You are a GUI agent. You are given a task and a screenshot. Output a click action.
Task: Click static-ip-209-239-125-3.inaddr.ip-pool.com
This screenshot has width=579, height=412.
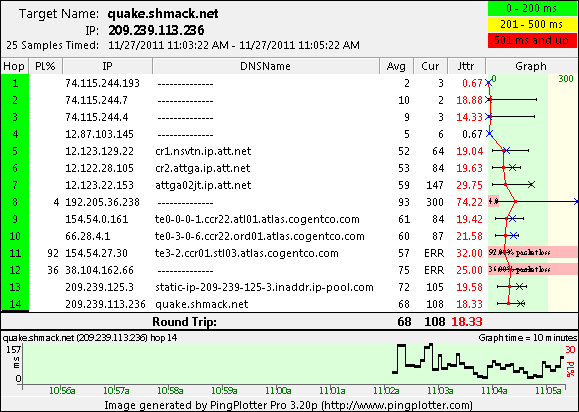click(x=264, y=287)
